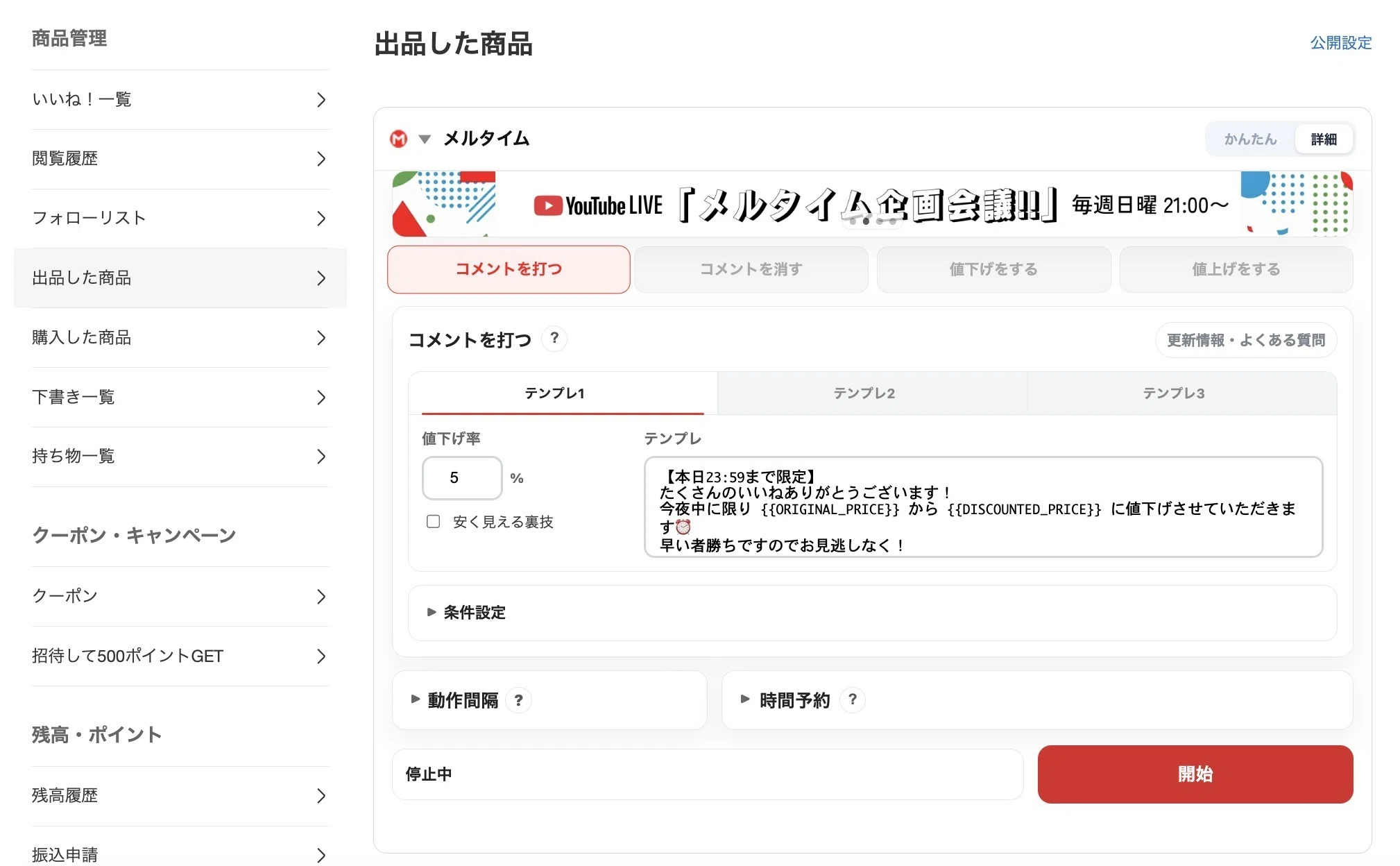This screenshot has width=1400, height=866.
Task: Switch to 詳細 mode
Action: pos(1324,139)
